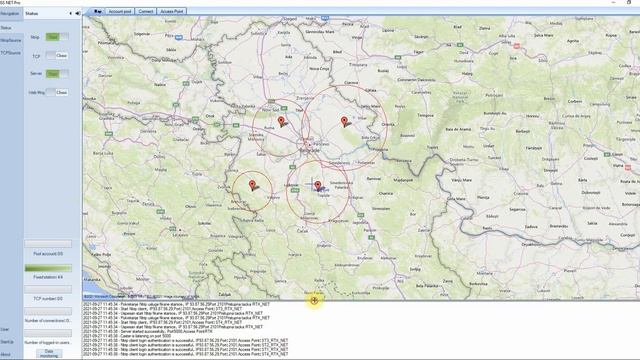Select NtripSource in the sidebar
Image resolution: width=640 pixels, height=360 pixels.
tap(11, 40)
